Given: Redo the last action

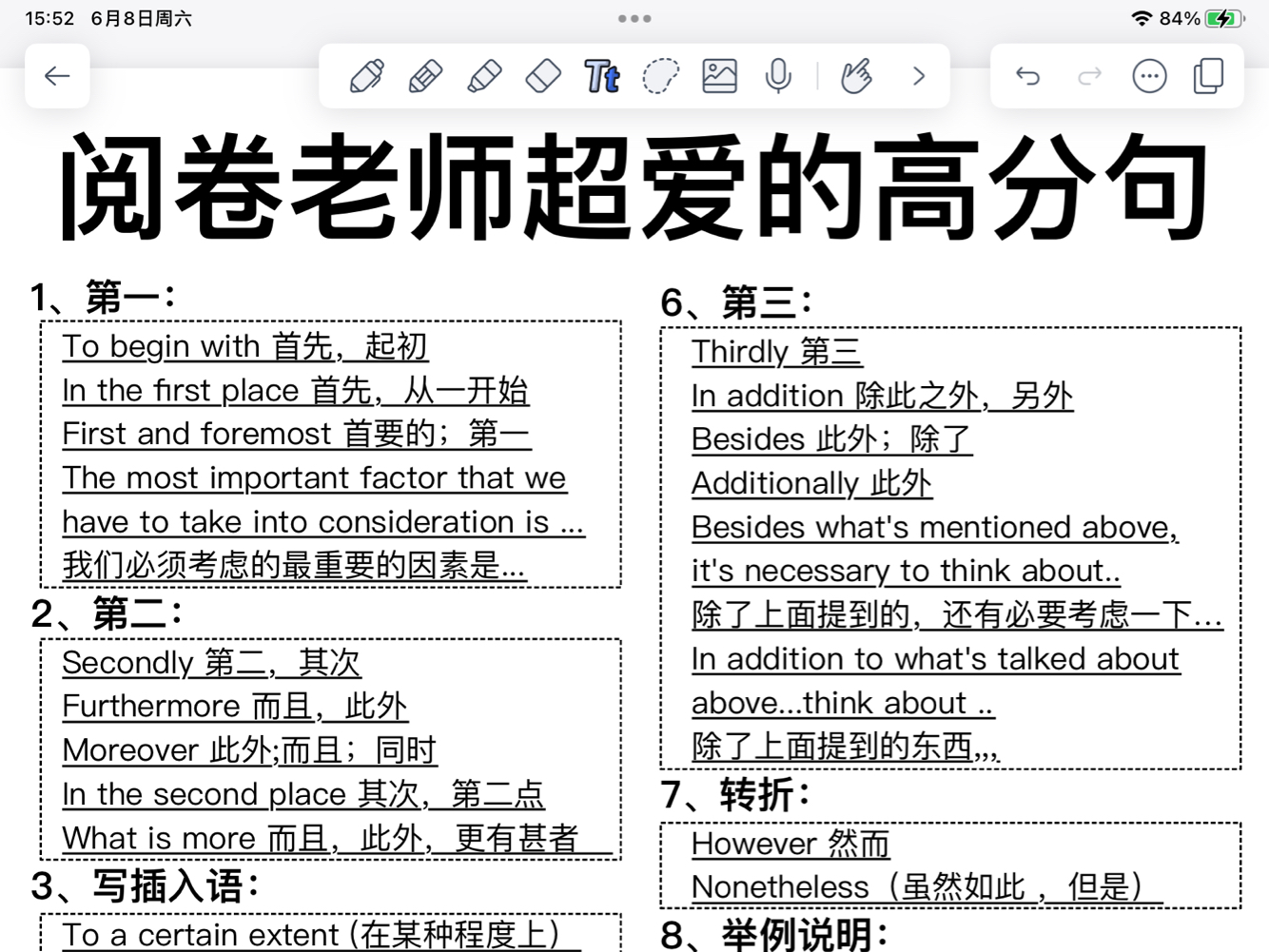Looking at the screenshot, I should coord(1089,76).
